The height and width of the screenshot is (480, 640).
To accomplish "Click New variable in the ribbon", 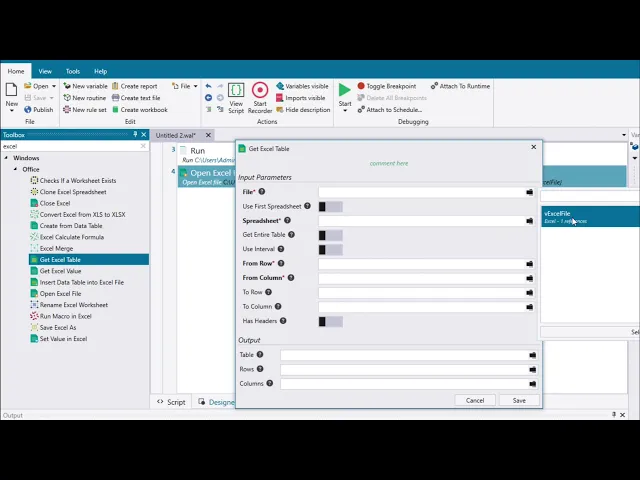I will 85,86.
